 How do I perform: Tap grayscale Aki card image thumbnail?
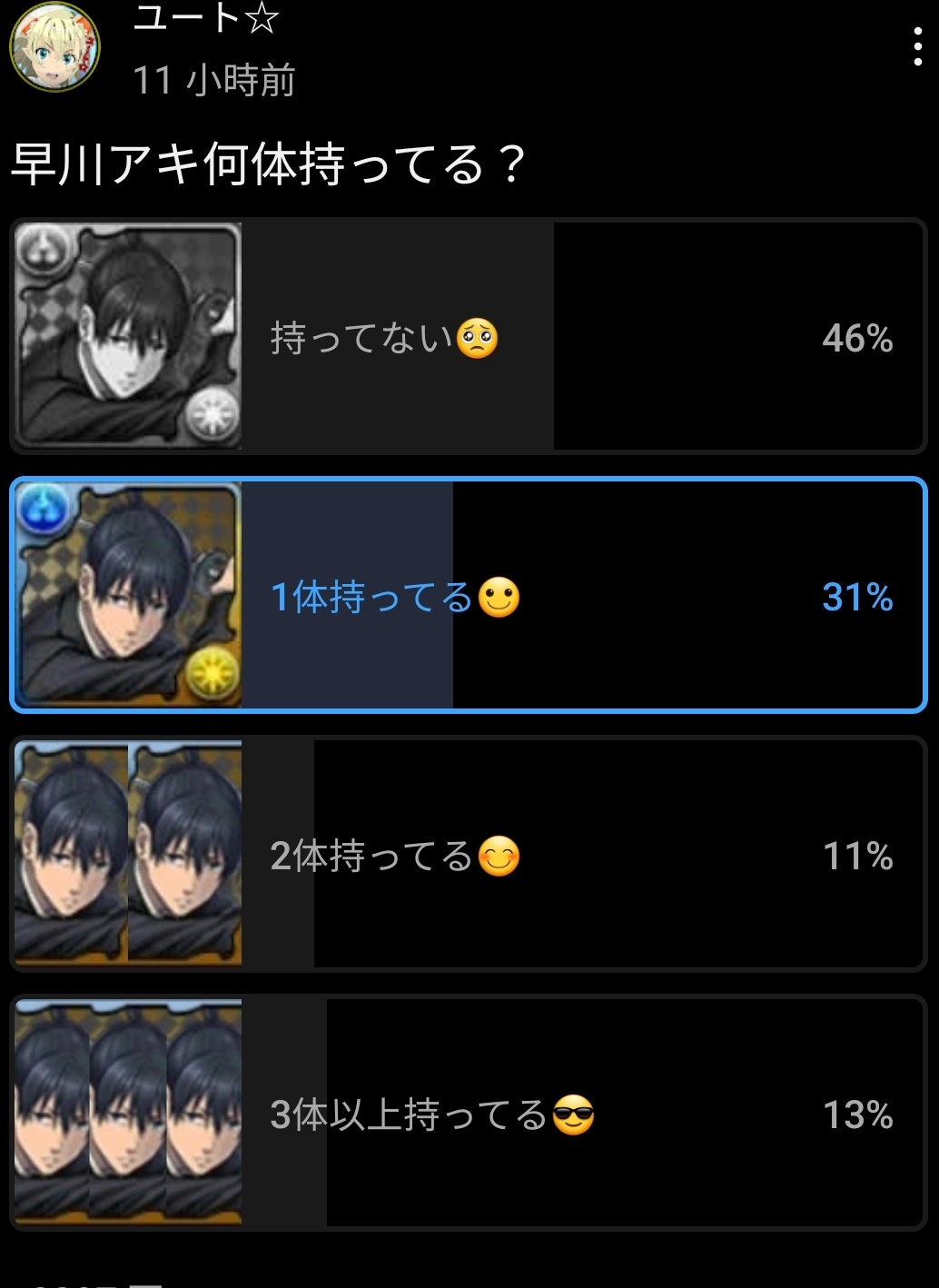(x=128, y=336)
